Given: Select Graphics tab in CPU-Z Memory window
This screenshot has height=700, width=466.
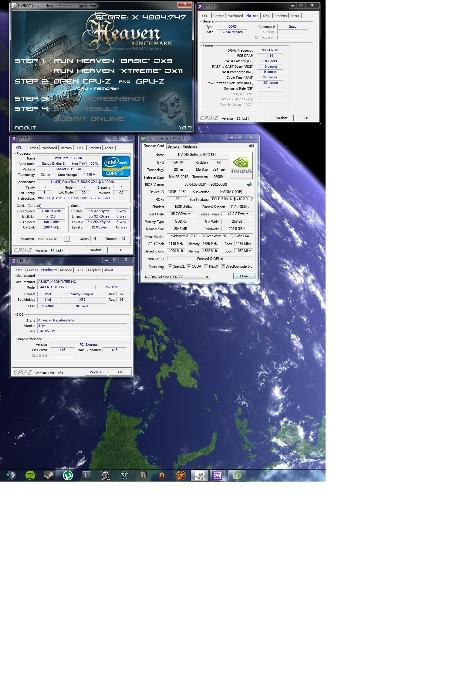Looking at the screenshot, I should point(280,16).
